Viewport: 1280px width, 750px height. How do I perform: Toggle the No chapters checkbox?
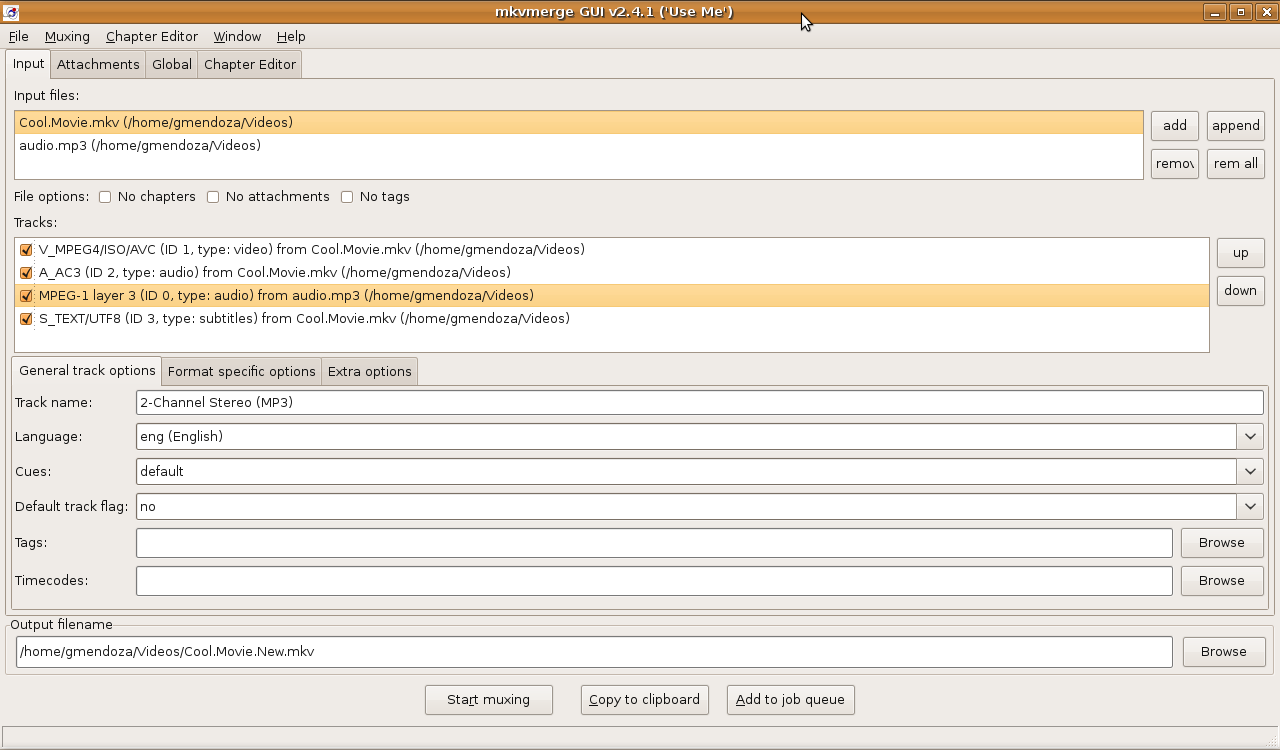point(105,197)
